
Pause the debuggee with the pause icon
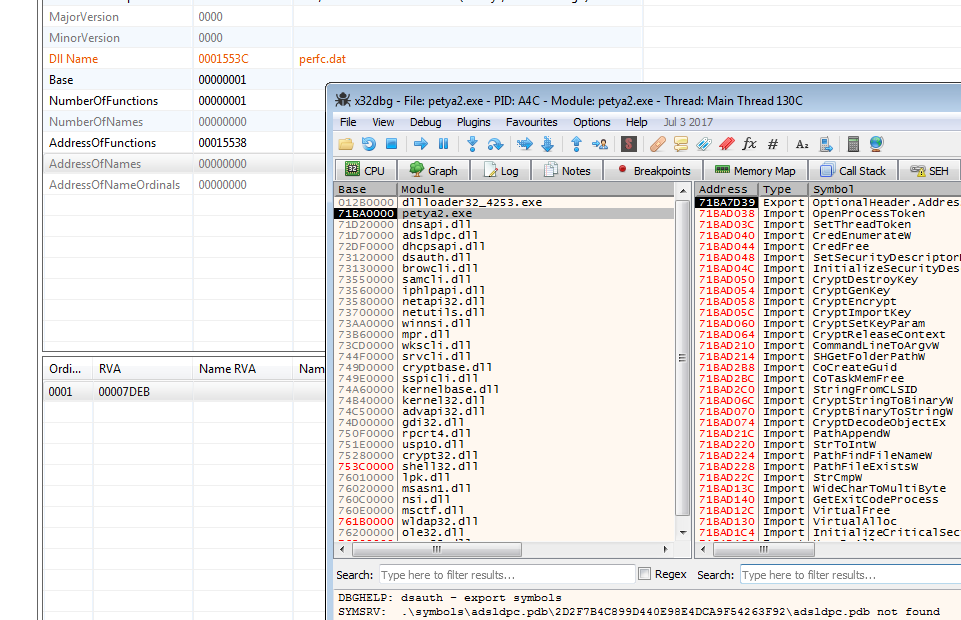[x=443, y=144]
